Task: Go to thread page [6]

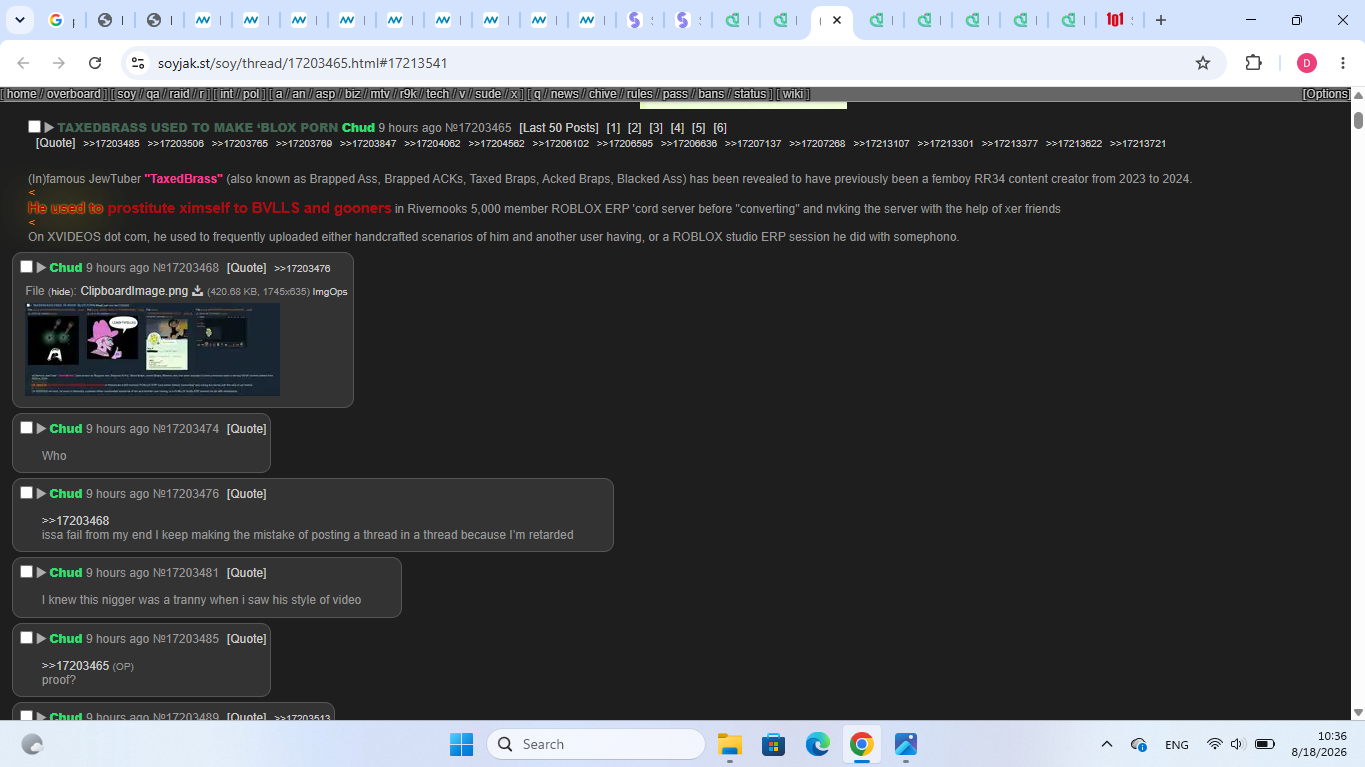Action: [720, 128]
